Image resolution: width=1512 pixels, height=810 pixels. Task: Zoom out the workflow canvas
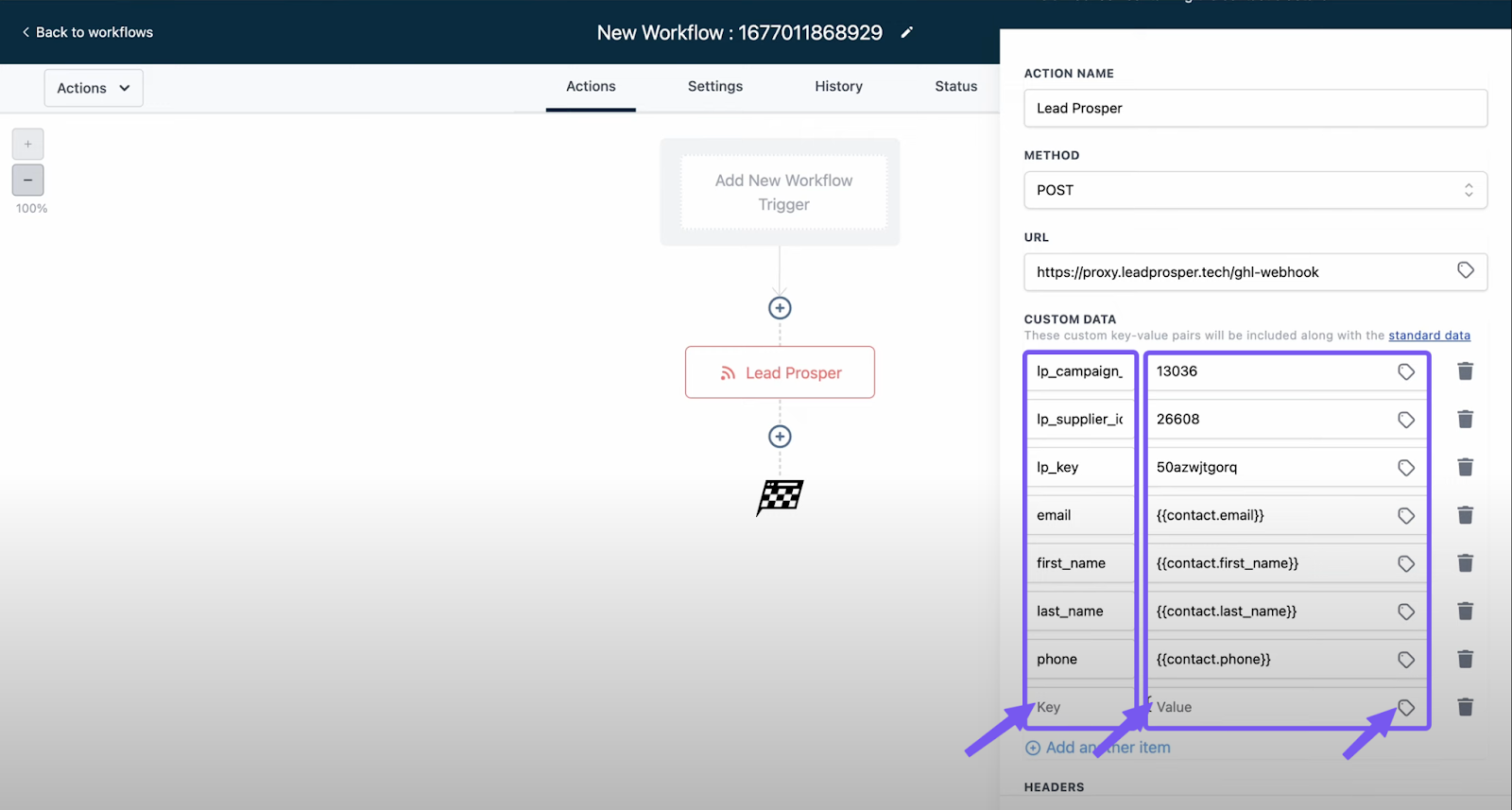[x=28, y=180]
